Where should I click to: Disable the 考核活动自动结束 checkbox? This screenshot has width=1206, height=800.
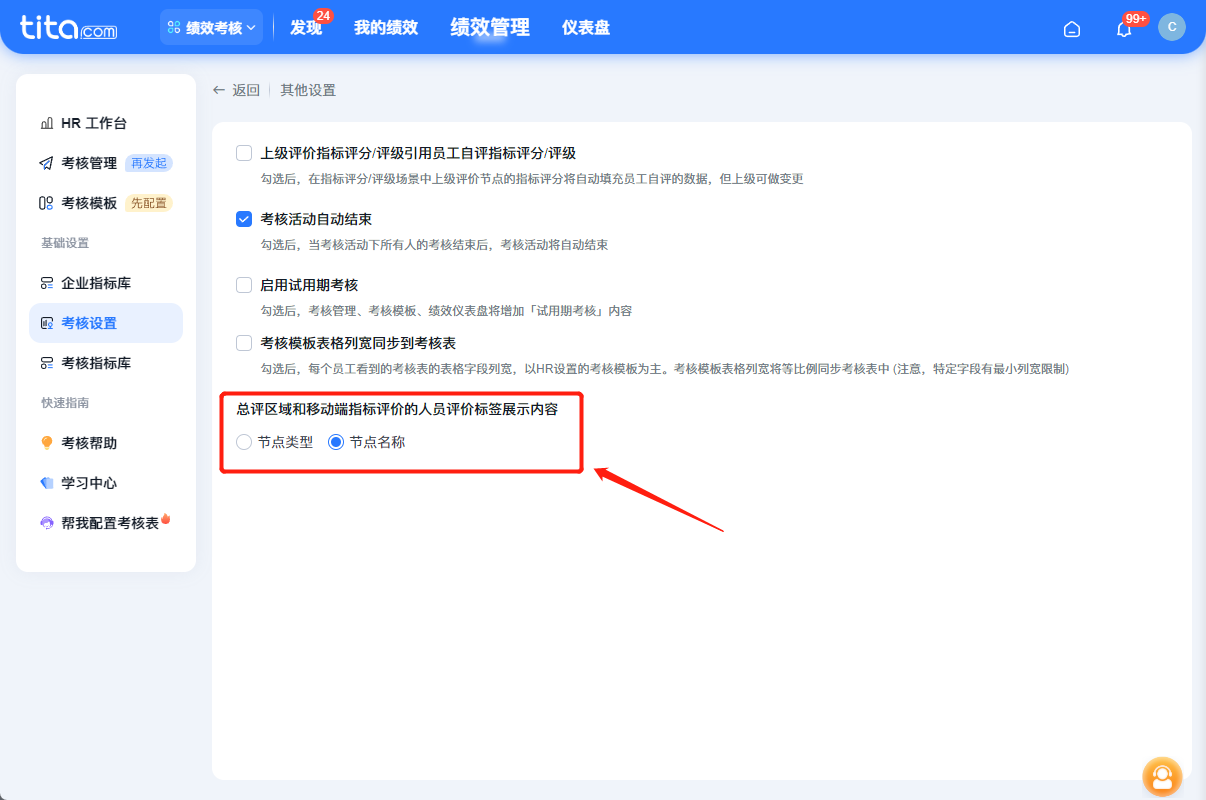[x=243, y=220]
